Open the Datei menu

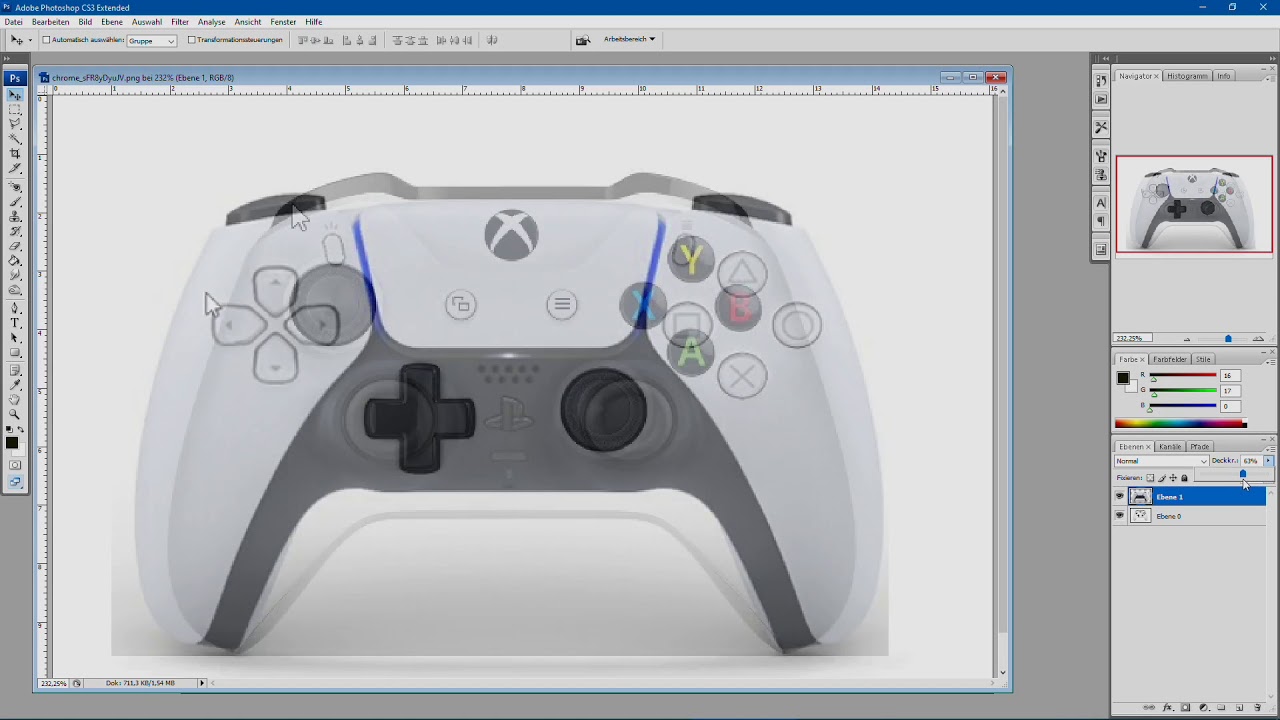pyautogui.click(x=13, y=22)
